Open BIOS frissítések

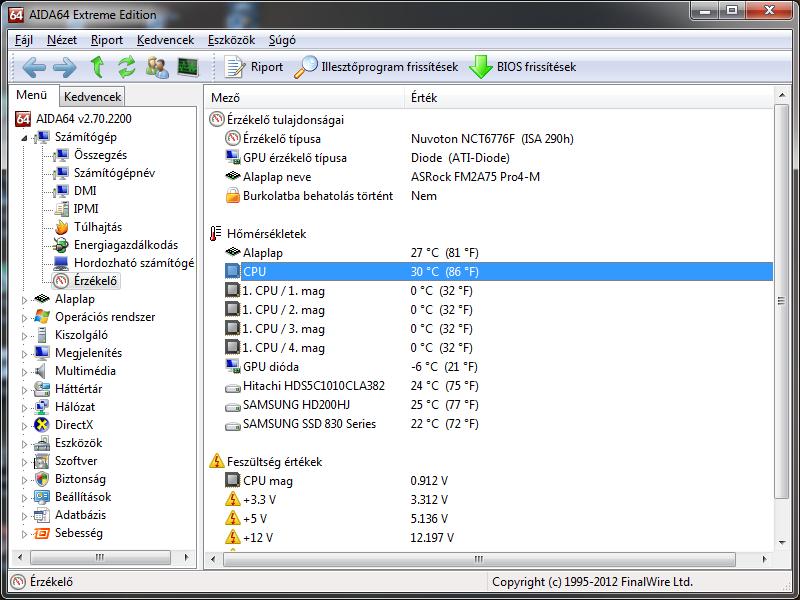tap(522, 67)
